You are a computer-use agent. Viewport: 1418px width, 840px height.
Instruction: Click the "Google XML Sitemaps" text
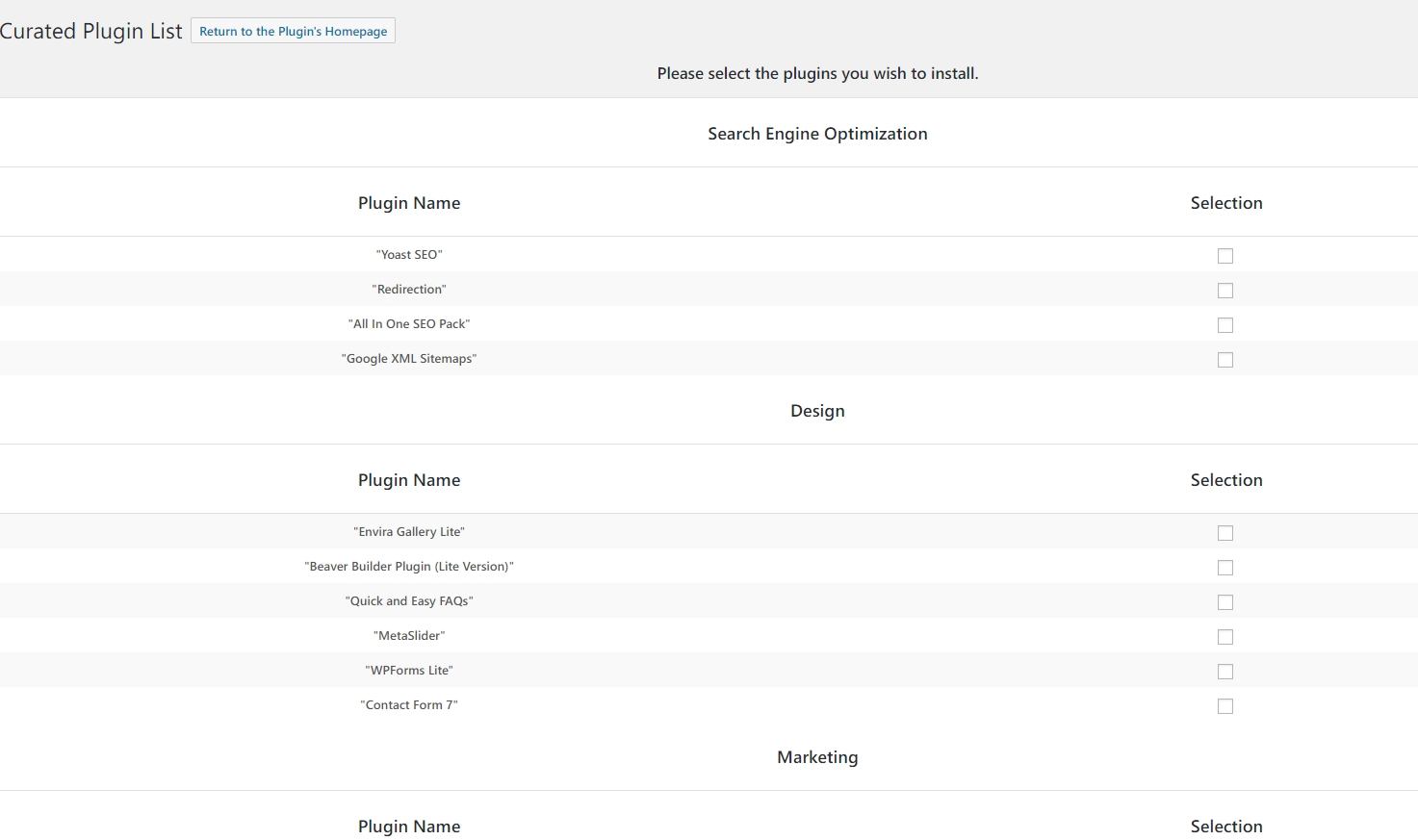click(x=409, y=359)
